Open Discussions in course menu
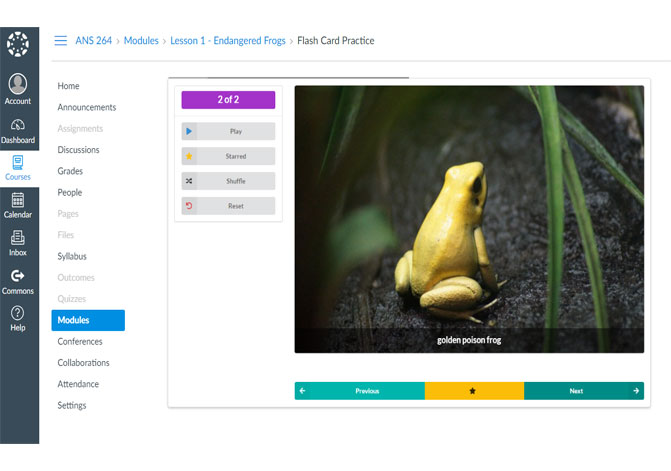 78,150
